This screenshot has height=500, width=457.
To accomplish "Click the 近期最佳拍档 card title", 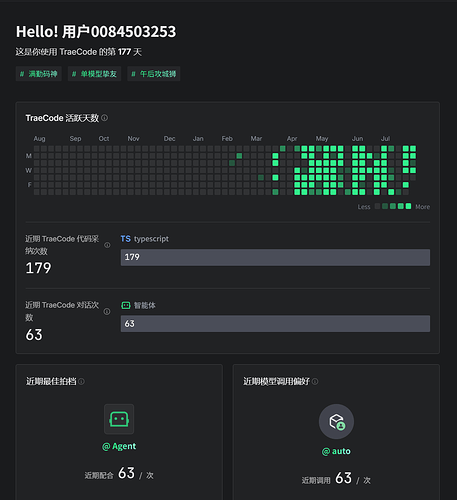I will tap(51, 381).
